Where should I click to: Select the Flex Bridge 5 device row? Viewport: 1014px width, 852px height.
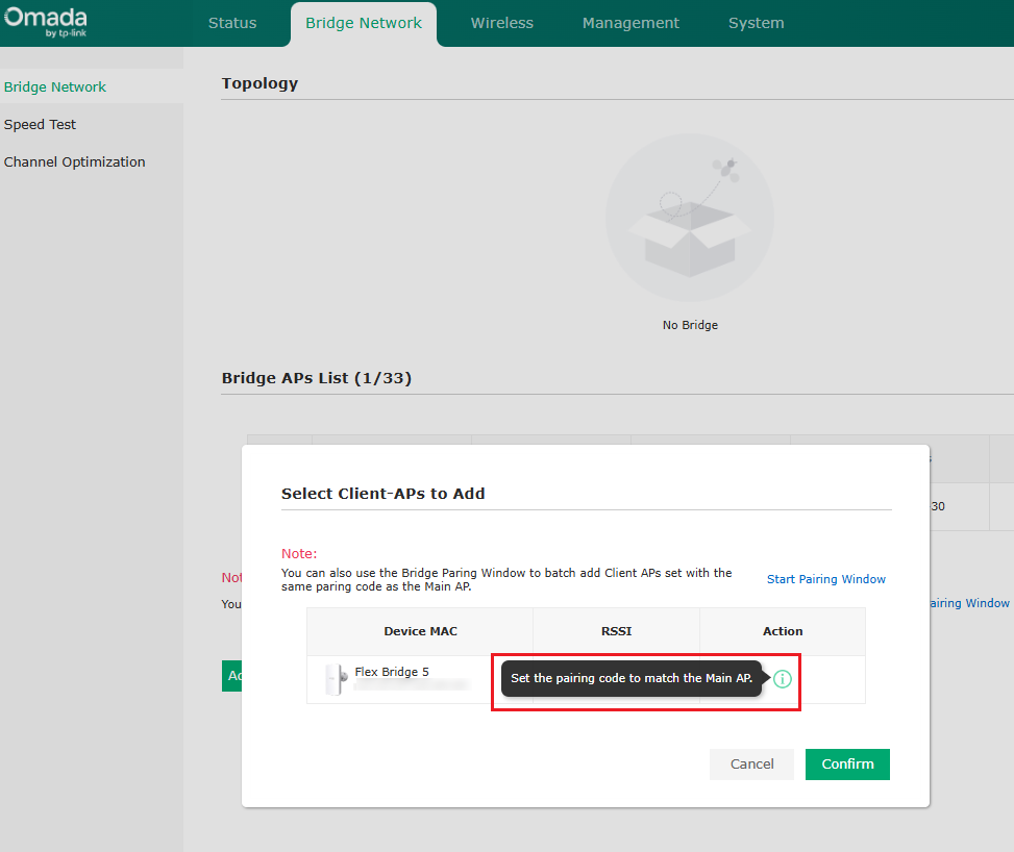(586, 679)
